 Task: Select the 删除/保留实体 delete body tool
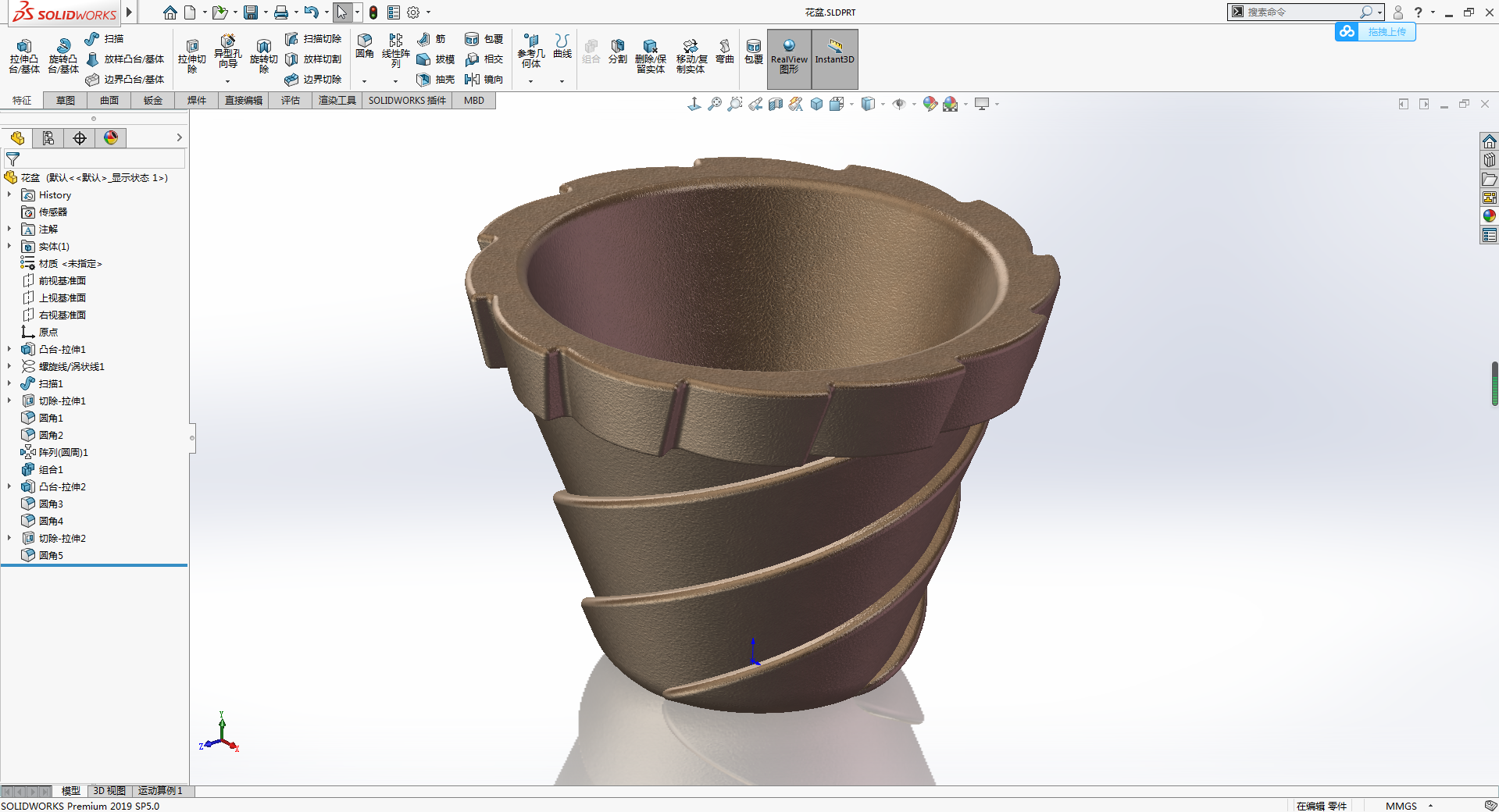coord(651,56)
